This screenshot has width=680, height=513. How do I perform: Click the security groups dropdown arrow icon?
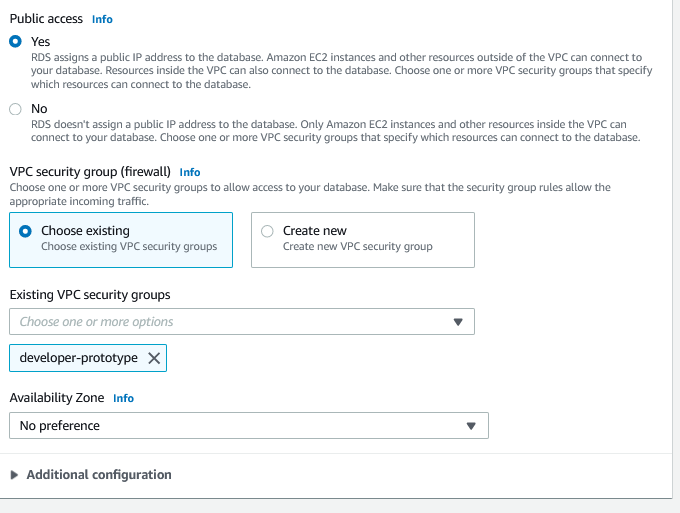(458, 322)
